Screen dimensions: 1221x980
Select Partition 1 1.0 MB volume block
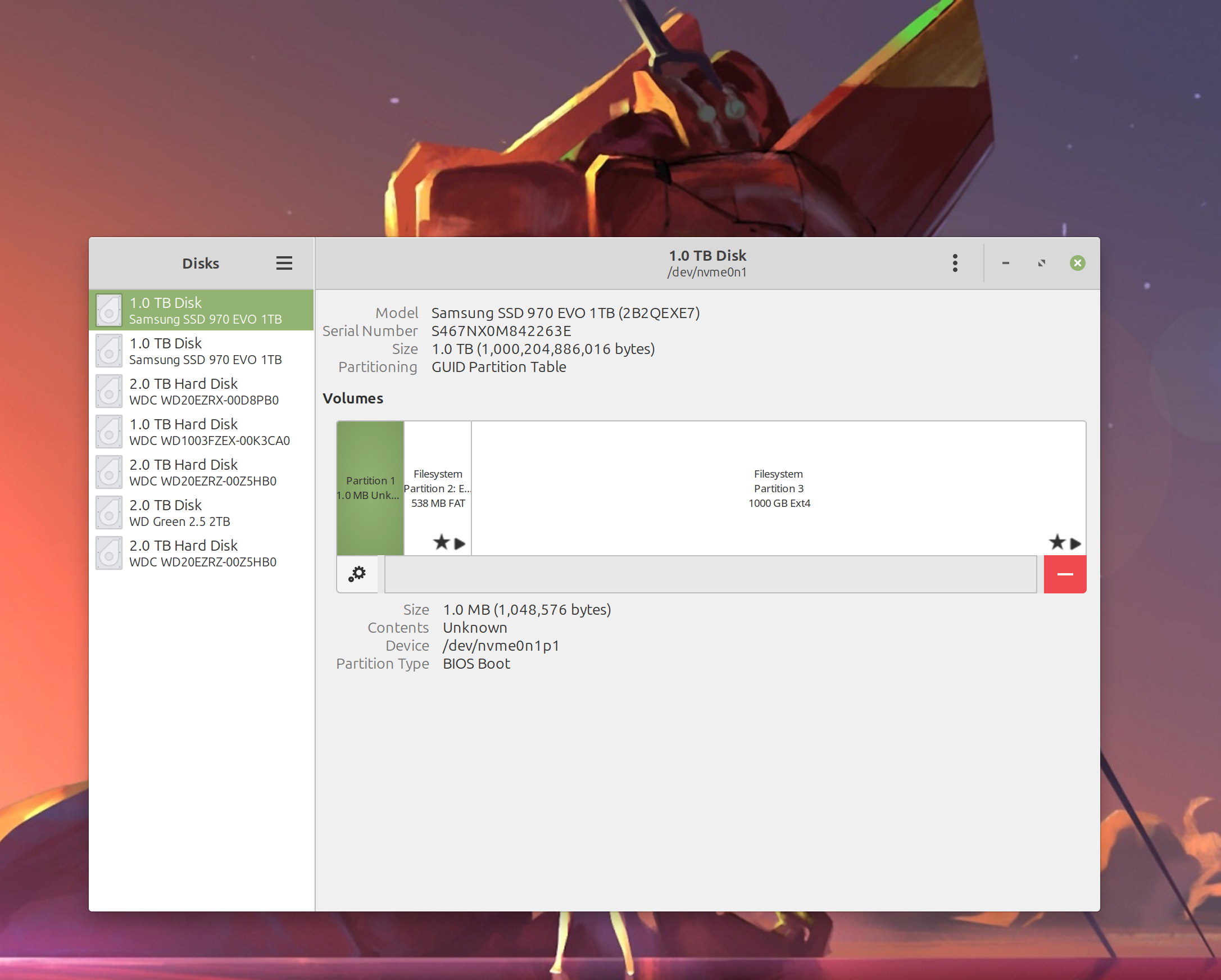pyautogui.click(x=370, y=487)
